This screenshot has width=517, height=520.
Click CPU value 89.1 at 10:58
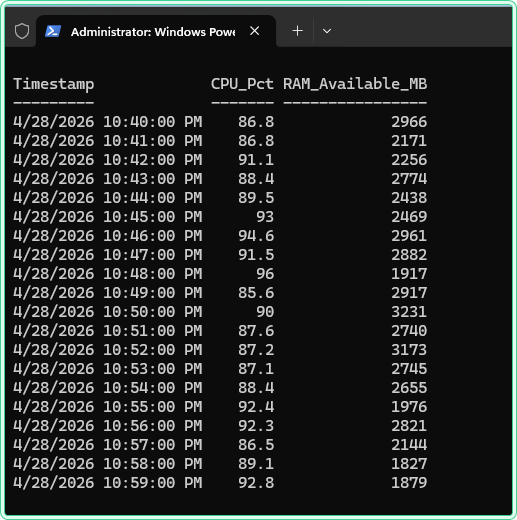pyautogui.click(x=256, y=464)
